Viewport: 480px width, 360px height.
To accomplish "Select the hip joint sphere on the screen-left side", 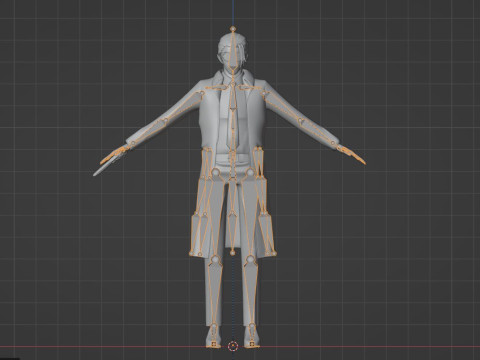I will [x=216, y=172].
